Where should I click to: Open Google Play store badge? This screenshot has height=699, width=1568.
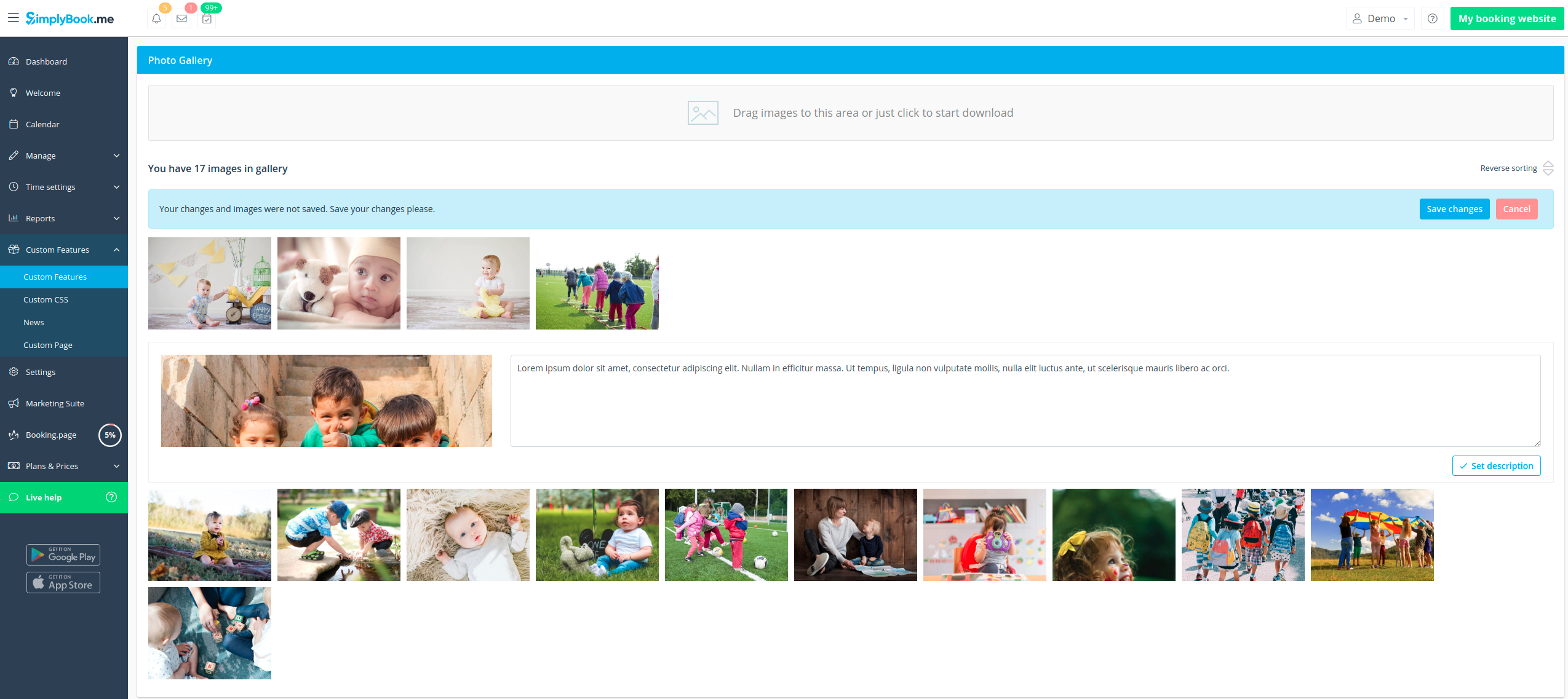pos(63,555)
